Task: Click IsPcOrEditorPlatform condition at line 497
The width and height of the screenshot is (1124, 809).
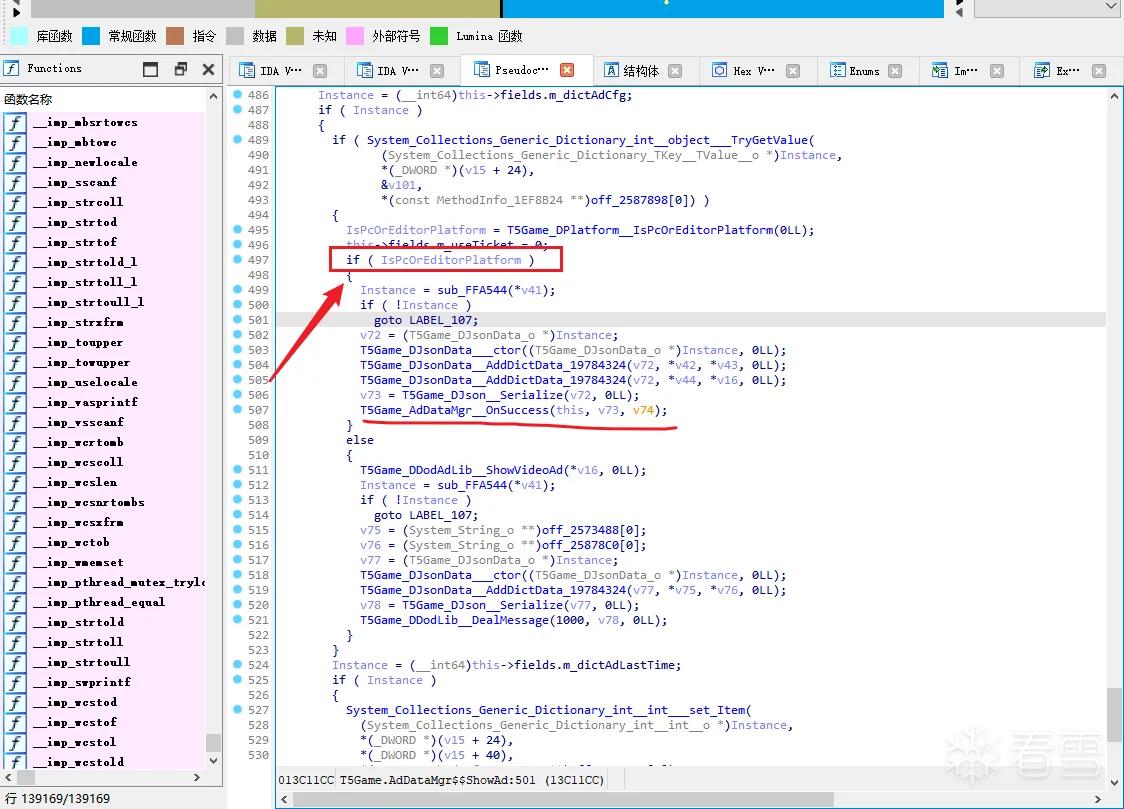Action: click(451, 260)
